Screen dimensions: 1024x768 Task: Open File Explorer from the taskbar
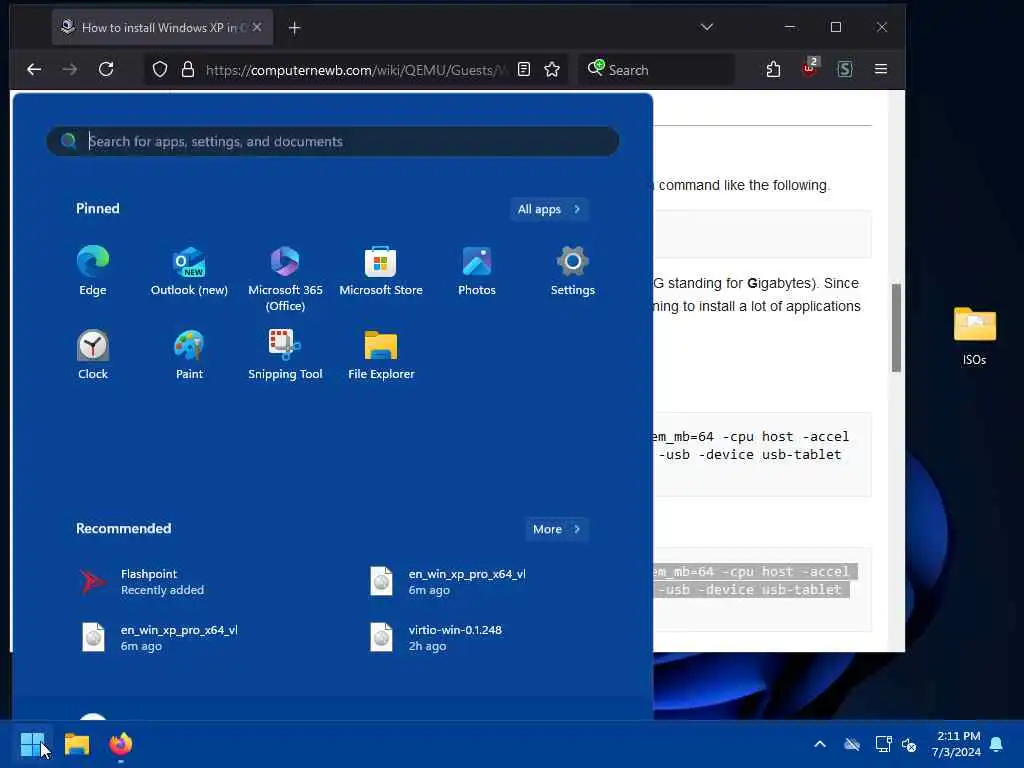click(x=77, y=744)
